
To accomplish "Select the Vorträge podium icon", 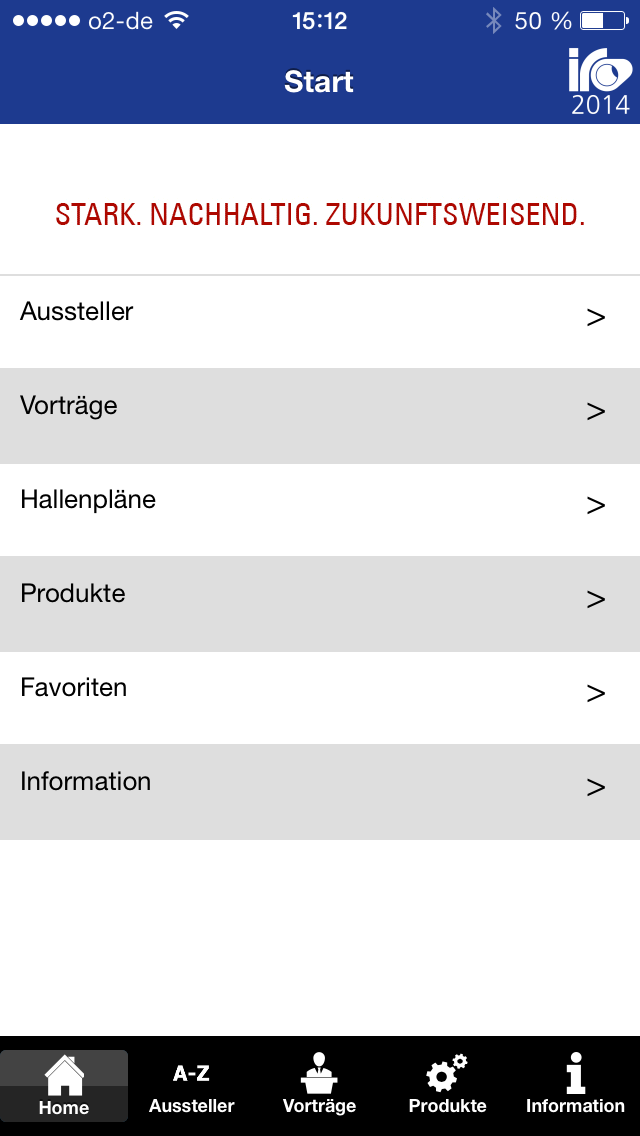I will click(x=318, y=1070).
